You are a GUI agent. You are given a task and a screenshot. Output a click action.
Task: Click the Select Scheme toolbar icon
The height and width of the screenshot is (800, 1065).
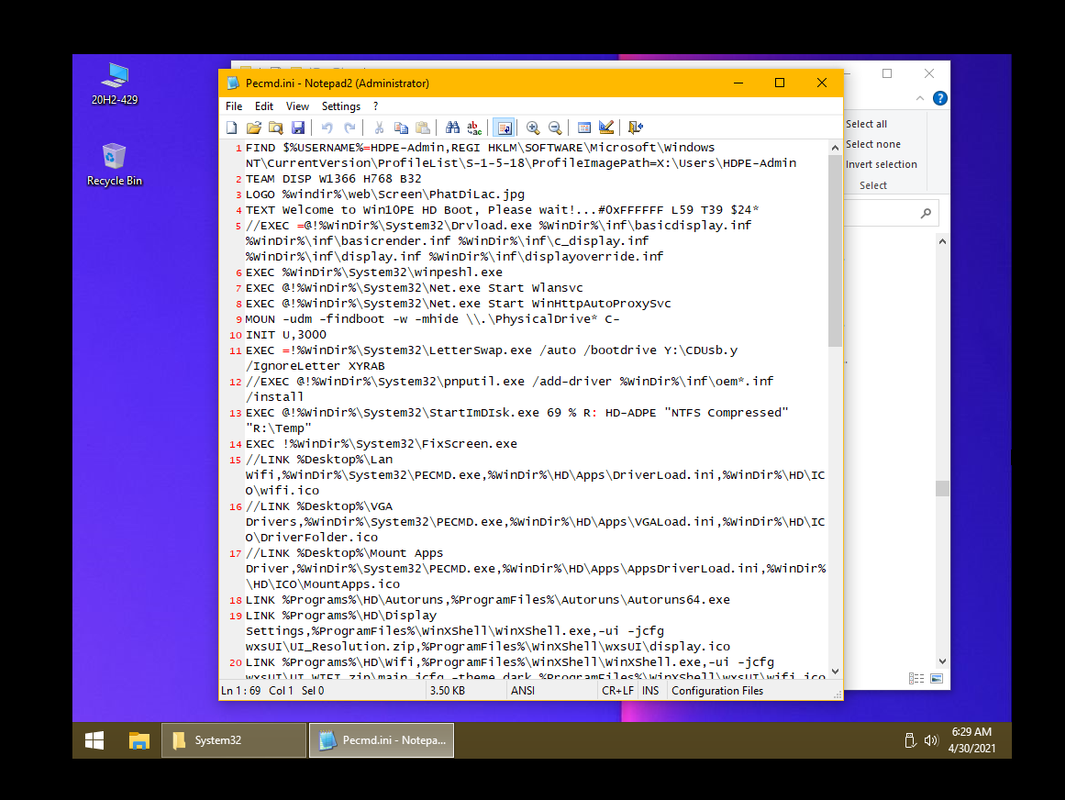pyautogui.click(x=584, y=128)
